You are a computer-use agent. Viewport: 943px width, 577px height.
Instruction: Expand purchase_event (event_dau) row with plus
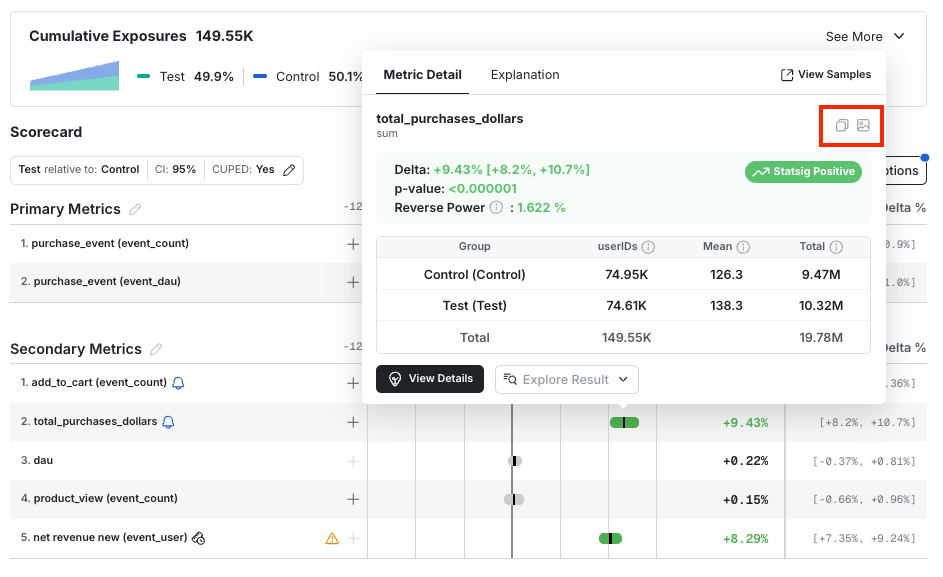tap(353, 282)
